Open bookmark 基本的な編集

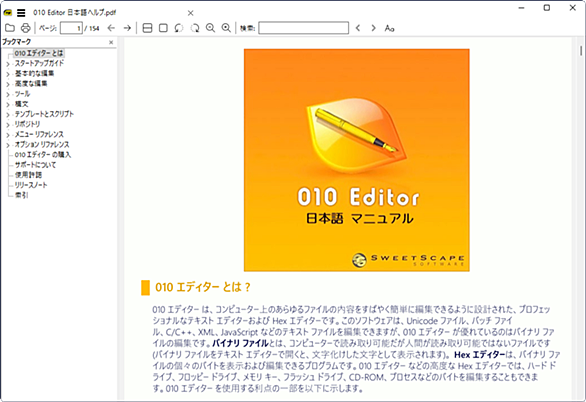[x=34, y=73]
